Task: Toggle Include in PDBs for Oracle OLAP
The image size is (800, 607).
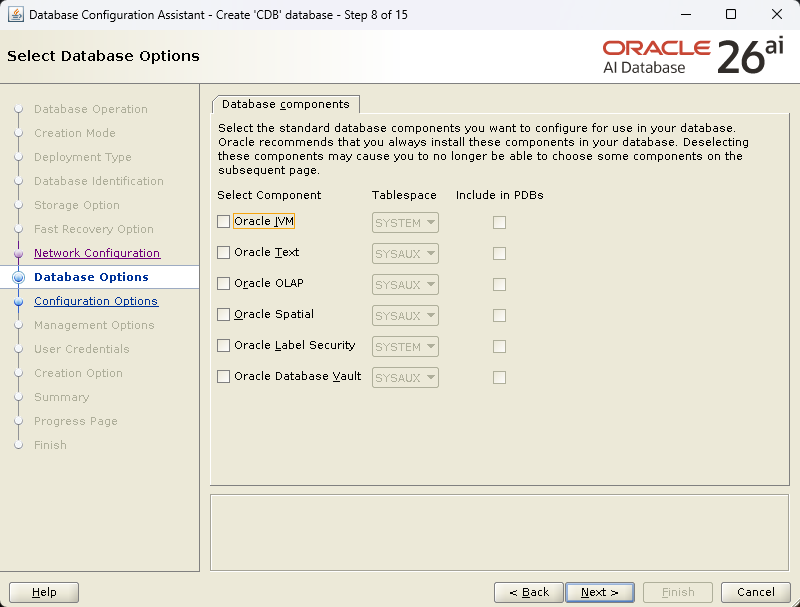Action: point(499,285)
